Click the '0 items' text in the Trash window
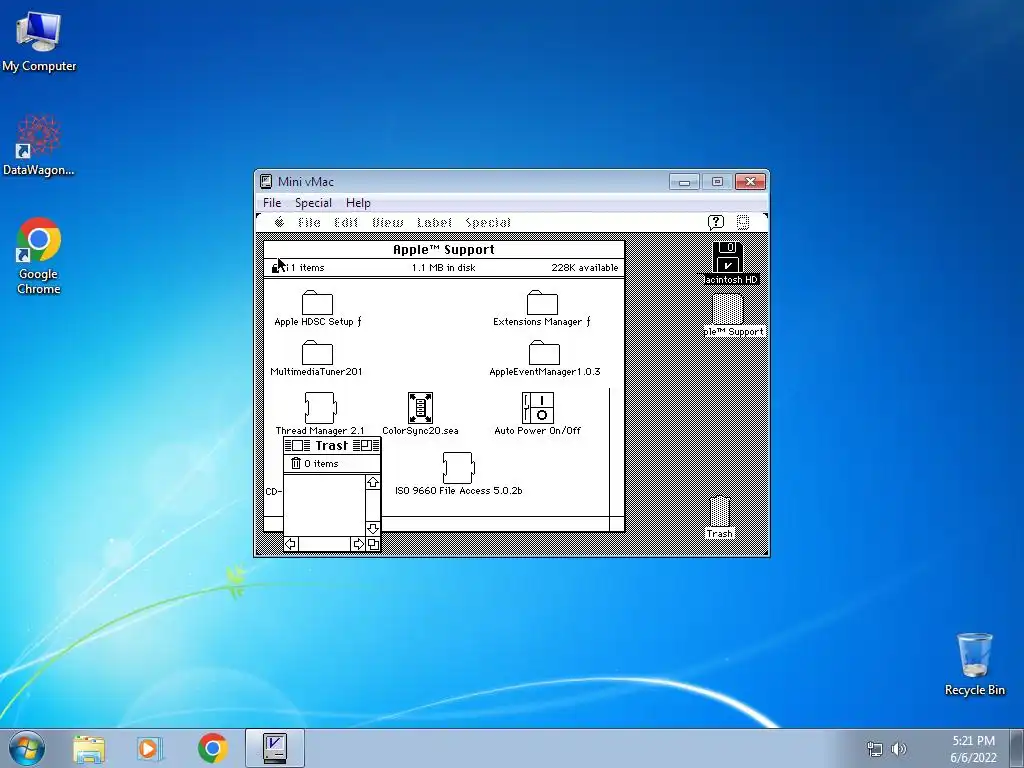1024x768 pixels. 321,464
